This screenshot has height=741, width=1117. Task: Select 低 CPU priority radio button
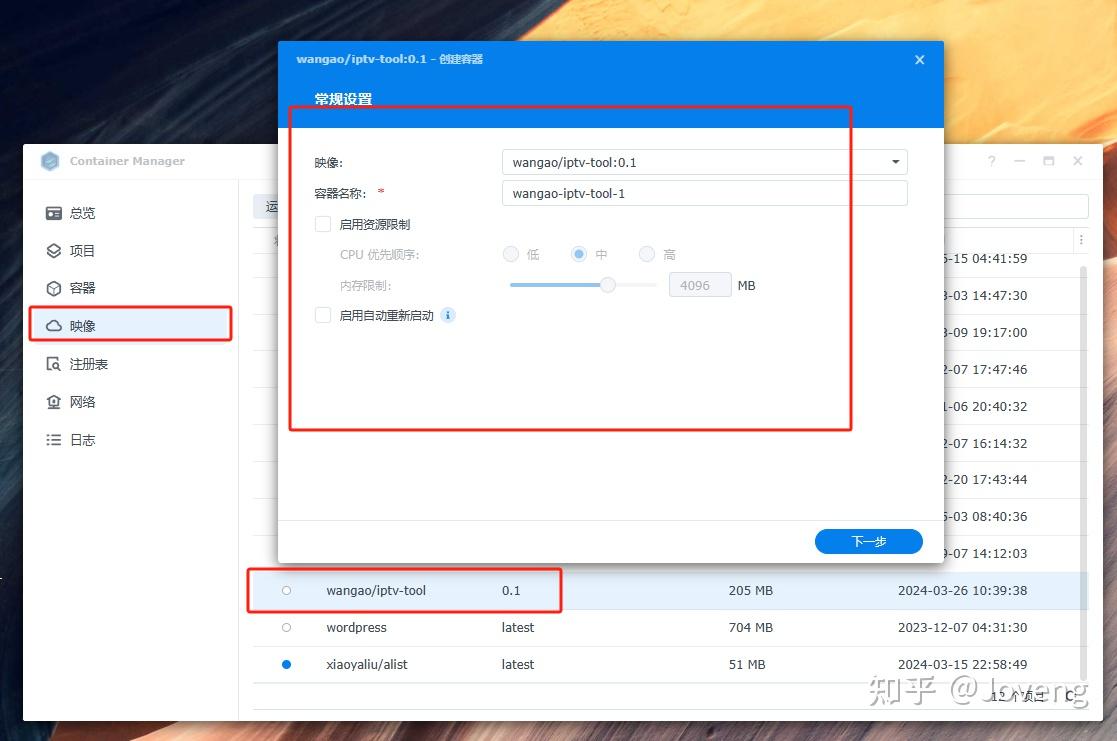(x=510, y=254)
